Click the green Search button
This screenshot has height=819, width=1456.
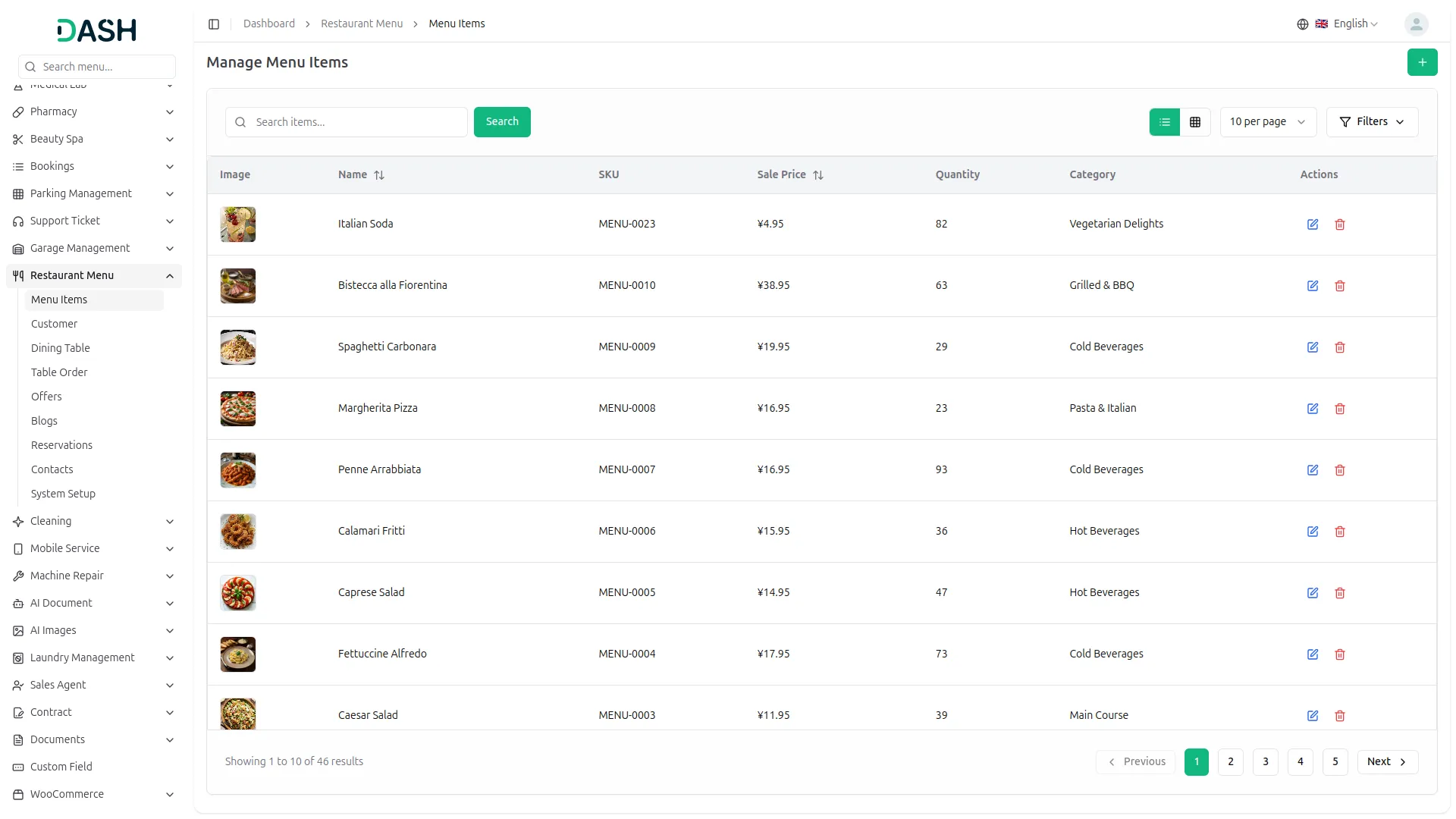coord(502,122)
